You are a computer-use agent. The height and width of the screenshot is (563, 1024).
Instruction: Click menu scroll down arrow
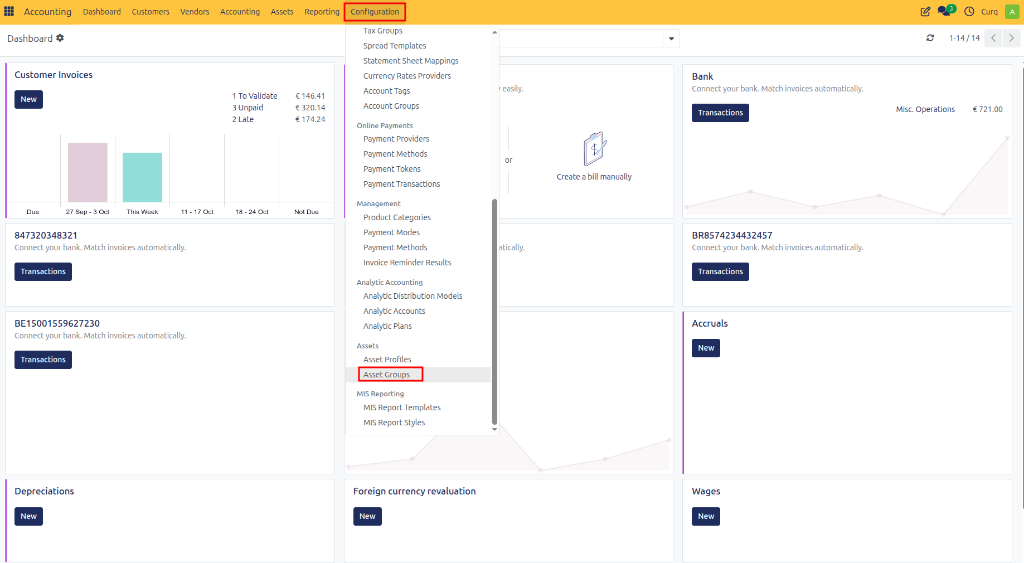(494, 429)
